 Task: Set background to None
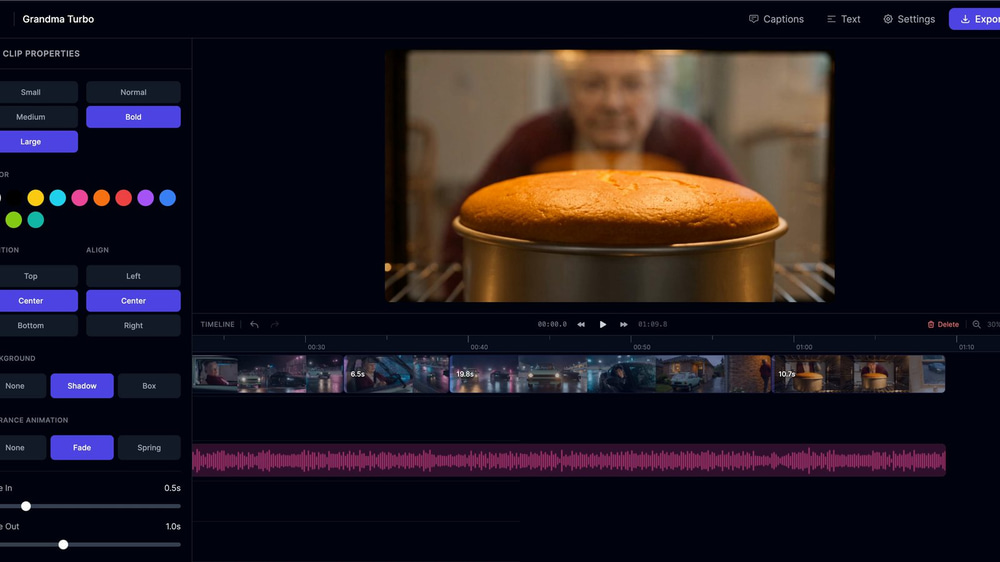(22, 386)
